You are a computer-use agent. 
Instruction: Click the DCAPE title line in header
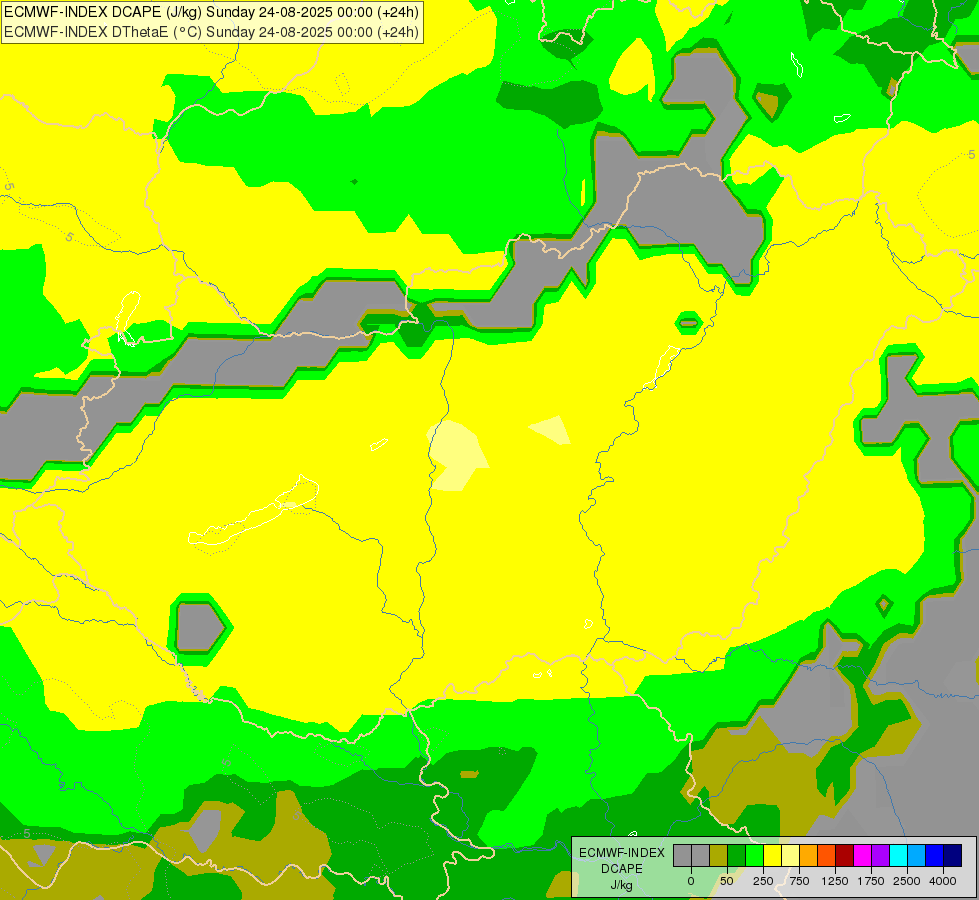click(212, 12)
